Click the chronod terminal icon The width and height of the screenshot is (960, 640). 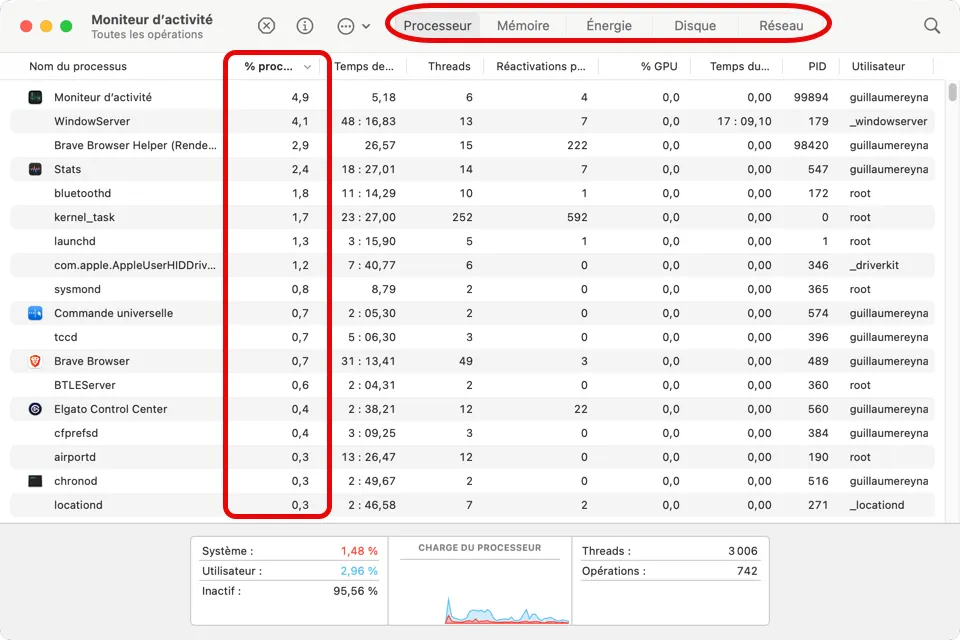pyautogui.click(x=36, y=481)
